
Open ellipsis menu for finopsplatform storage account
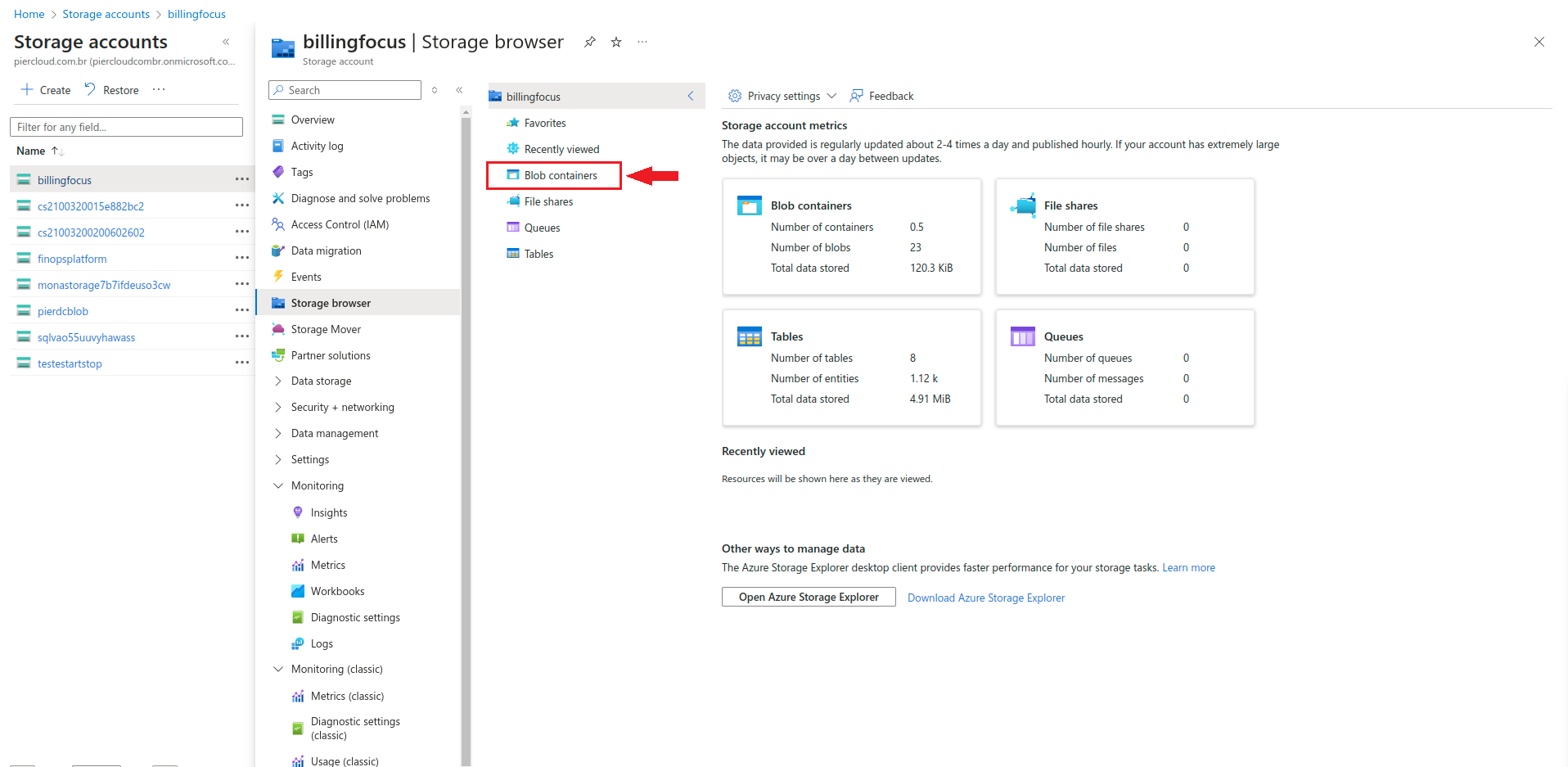tap(242, 258)
